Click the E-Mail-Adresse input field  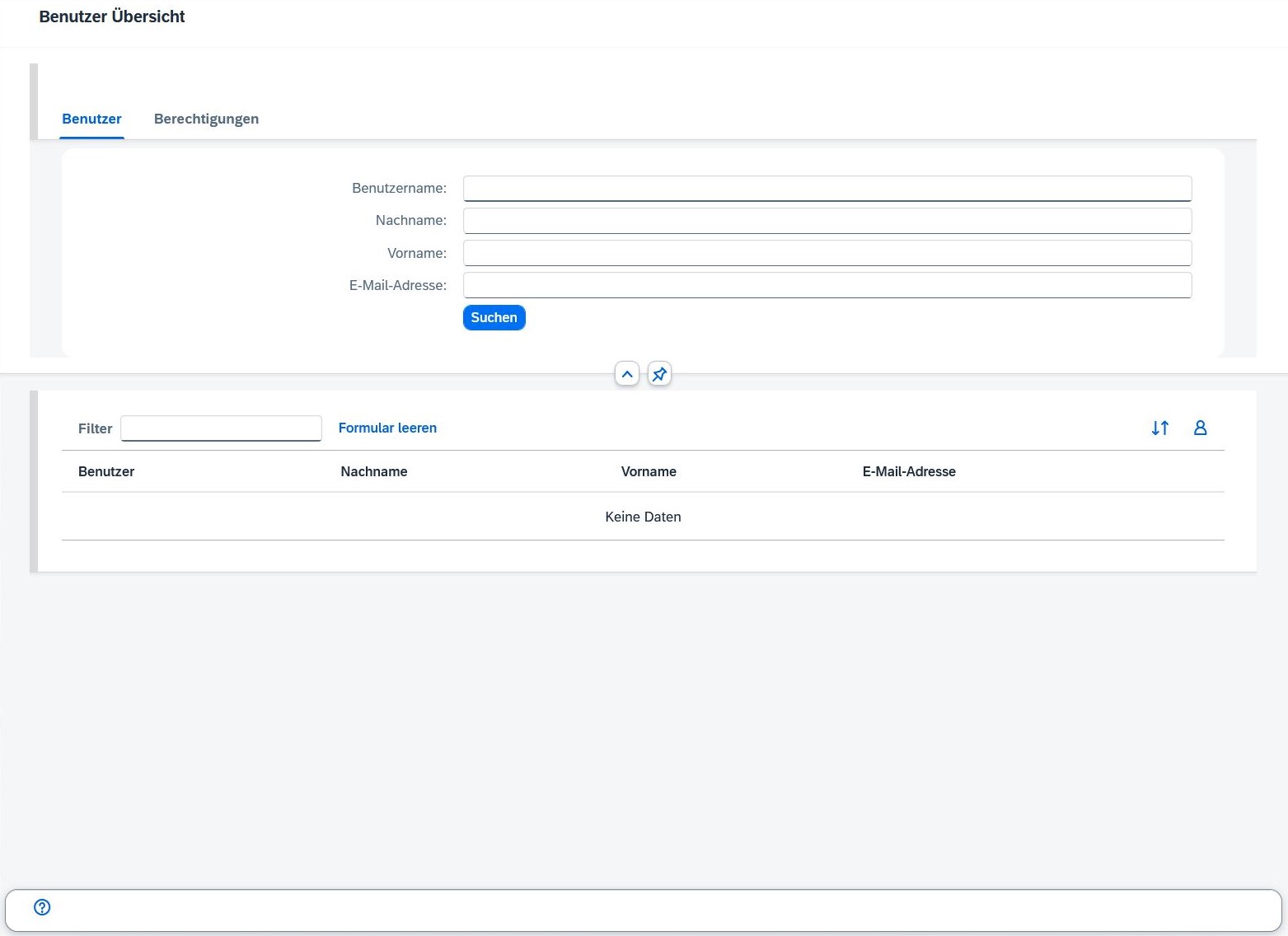click(827, 285)
